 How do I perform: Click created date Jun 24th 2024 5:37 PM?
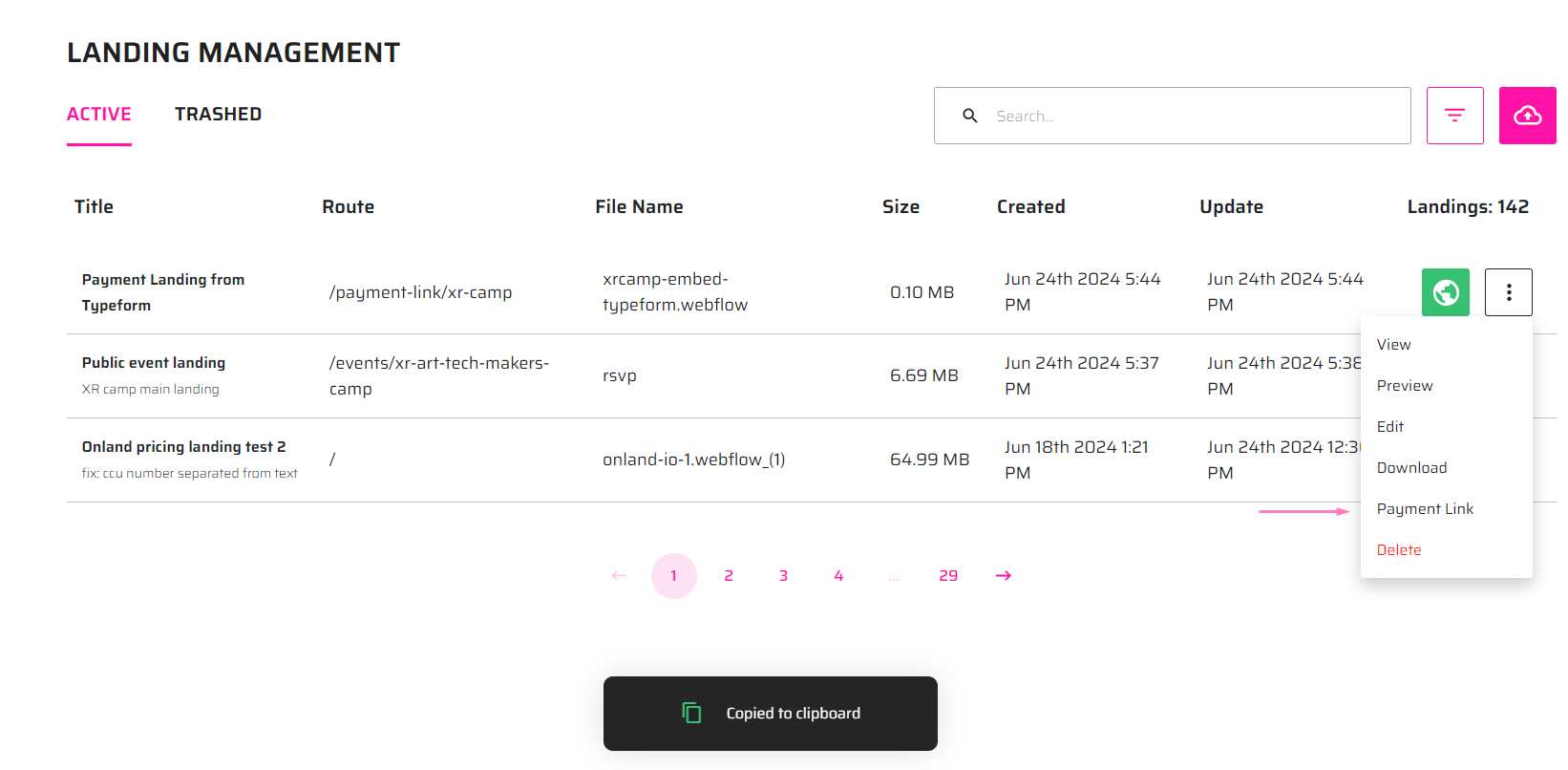pos(1082,375)
